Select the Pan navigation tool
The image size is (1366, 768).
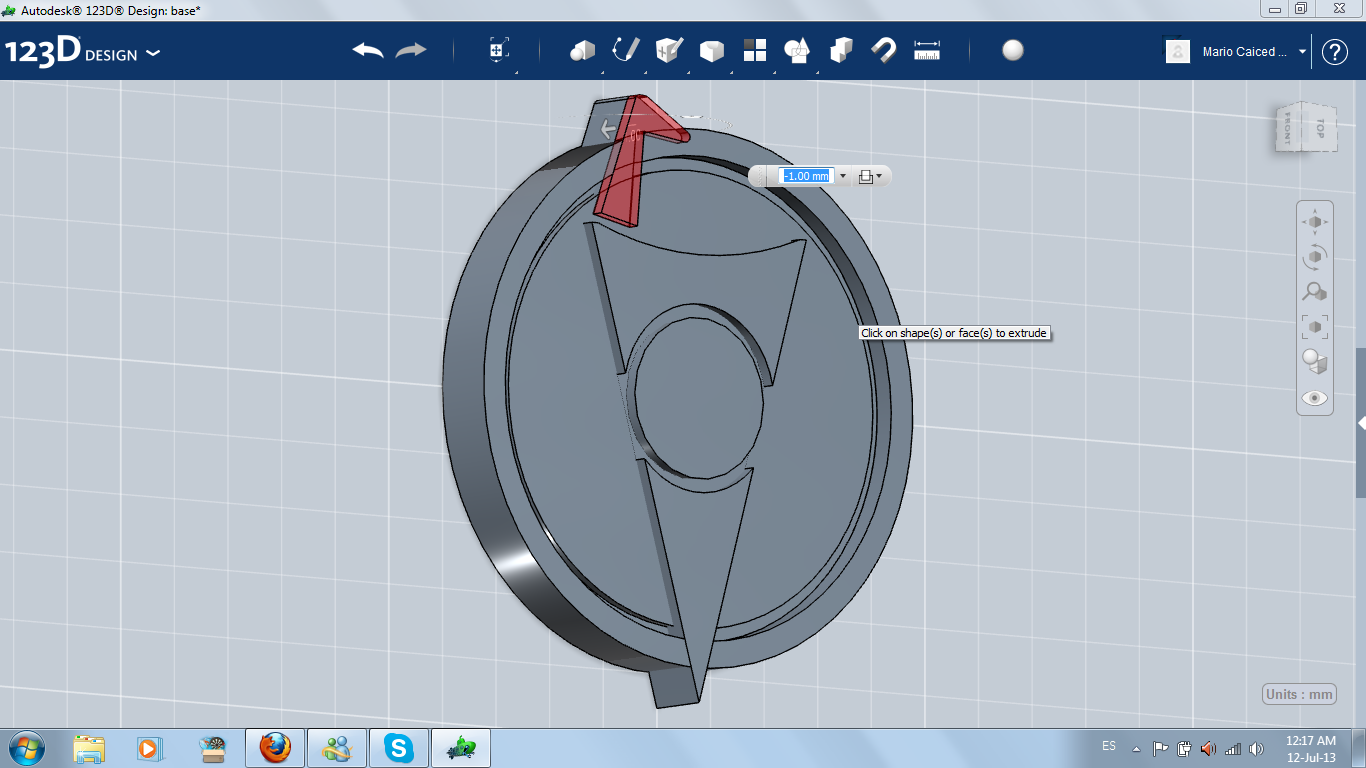(x=1315, y=222)
